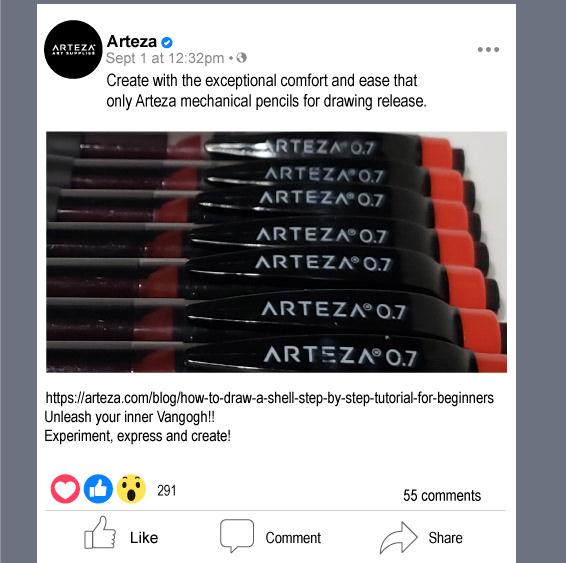Image resolution: width=566 pixels, height=563 pixels.
Task: Show the 291 reactions list
Action: 167,490
